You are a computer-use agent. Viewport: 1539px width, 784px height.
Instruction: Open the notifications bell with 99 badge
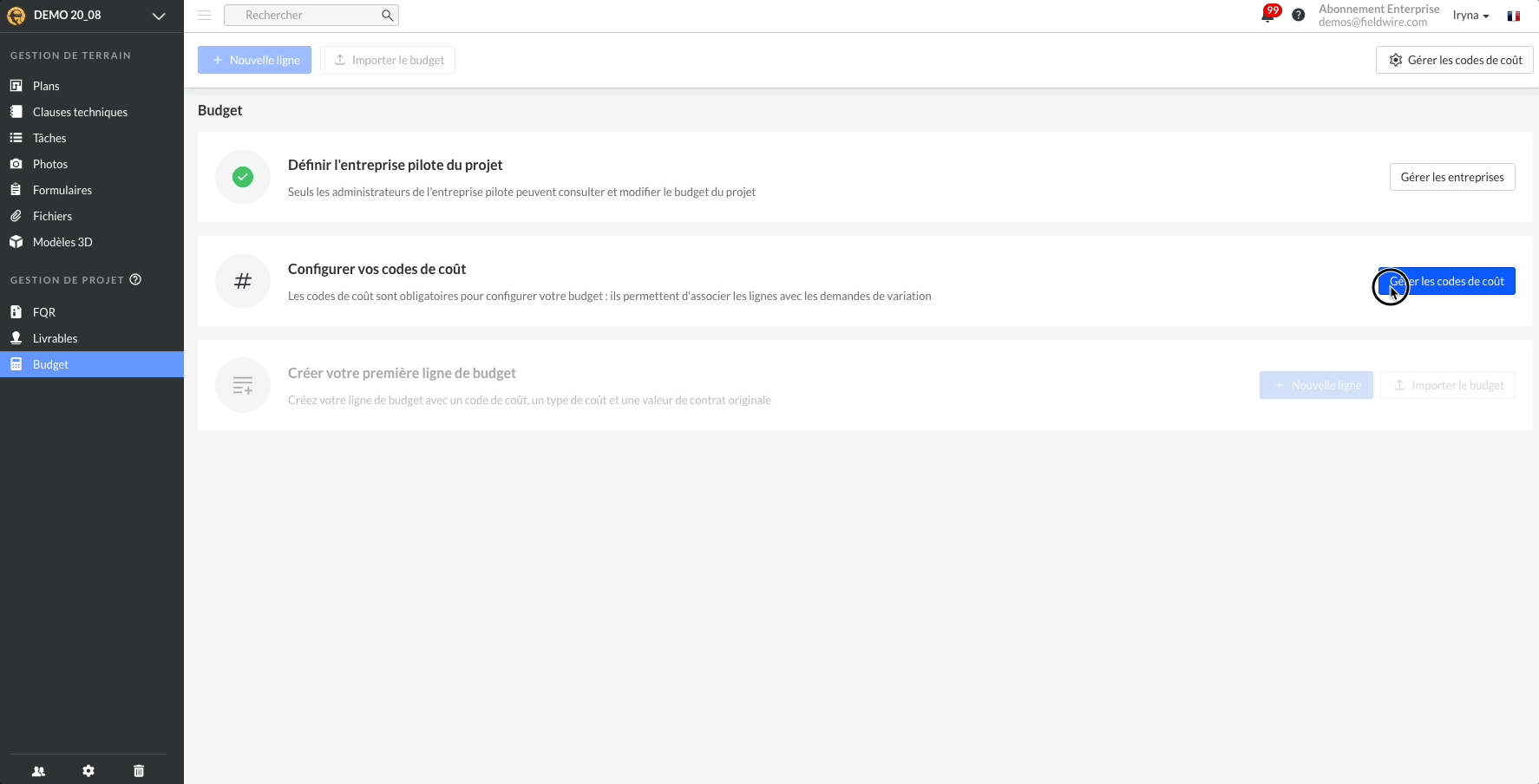(1267, 15)
